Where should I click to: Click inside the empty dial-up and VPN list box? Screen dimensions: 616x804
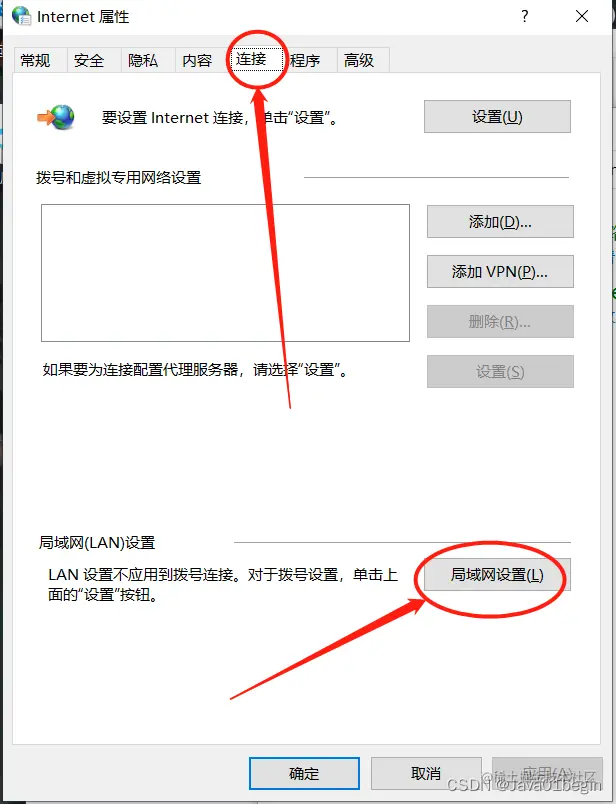tap(225, 273)
